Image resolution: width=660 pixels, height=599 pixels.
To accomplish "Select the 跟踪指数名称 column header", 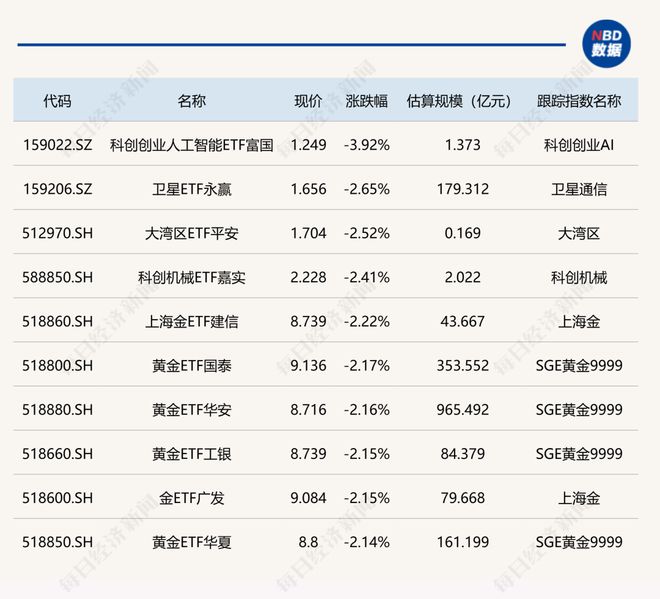I will 579,101.
